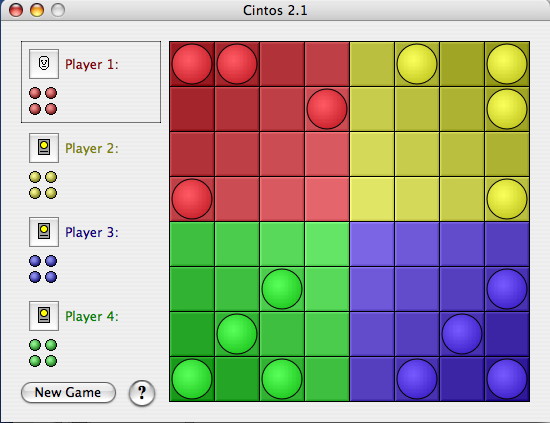Image resolution: width=550 pixels, height=423 pixels.
Task: Click the 'Player 4:' label
Action: click(92, 316)
